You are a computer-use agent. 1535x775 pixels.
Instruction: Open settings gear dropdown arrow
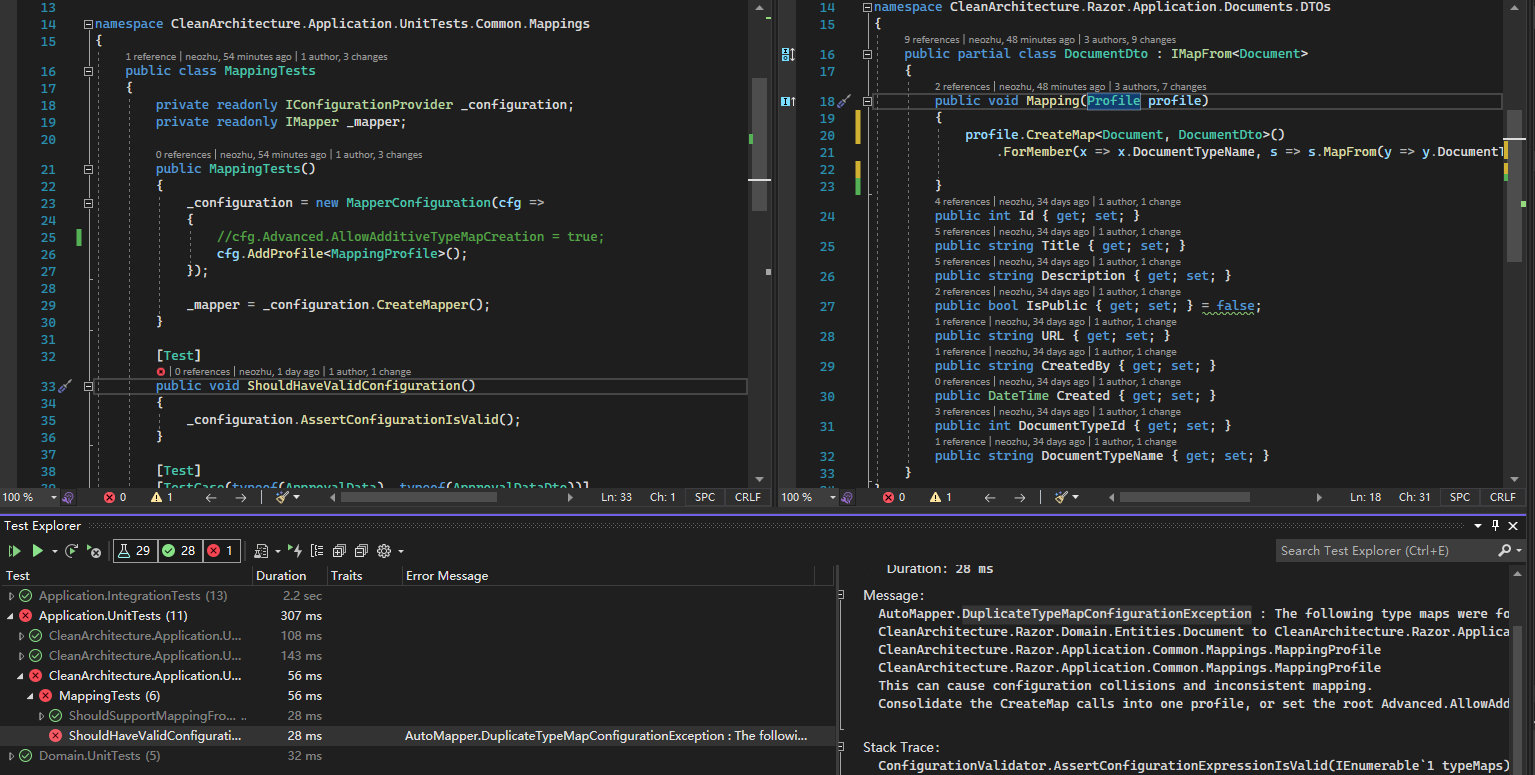coord(401,551)
